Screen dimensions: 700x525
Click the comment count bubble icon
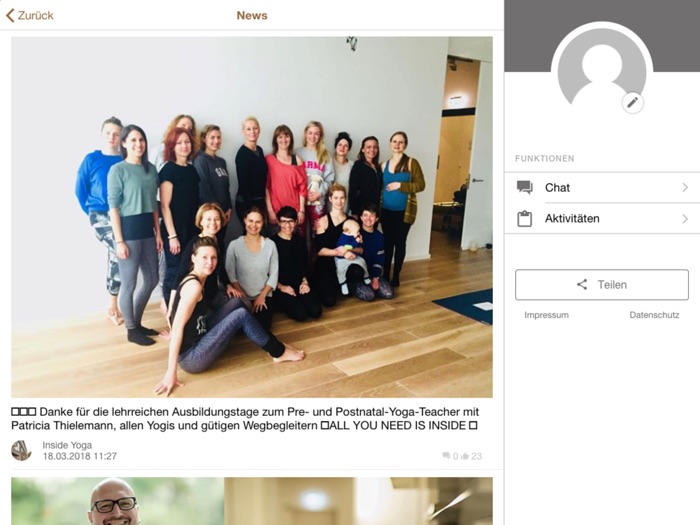coord(446,456)
